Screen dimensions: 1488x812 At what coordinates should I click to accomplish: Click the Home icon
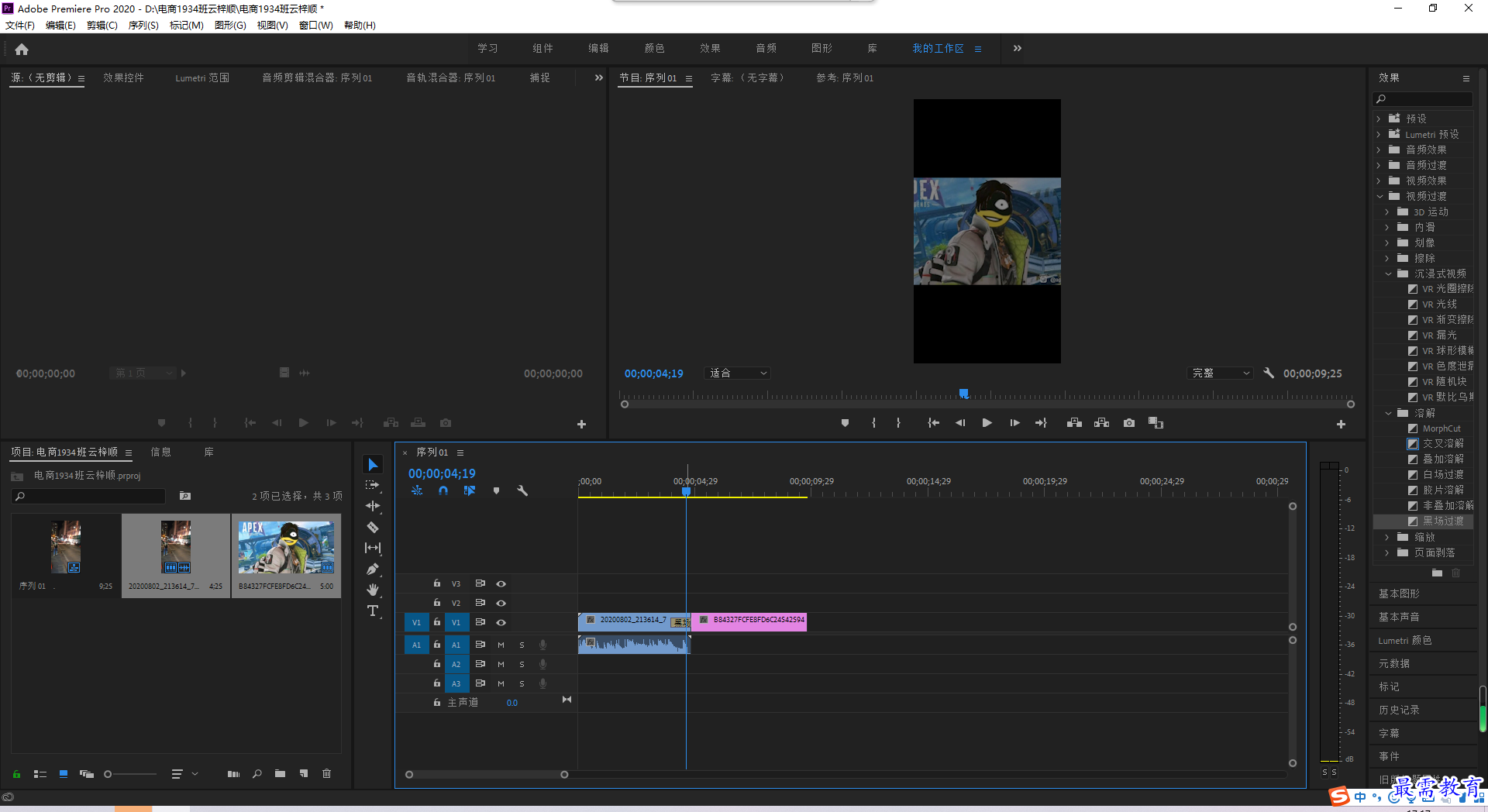click(22, 50)
